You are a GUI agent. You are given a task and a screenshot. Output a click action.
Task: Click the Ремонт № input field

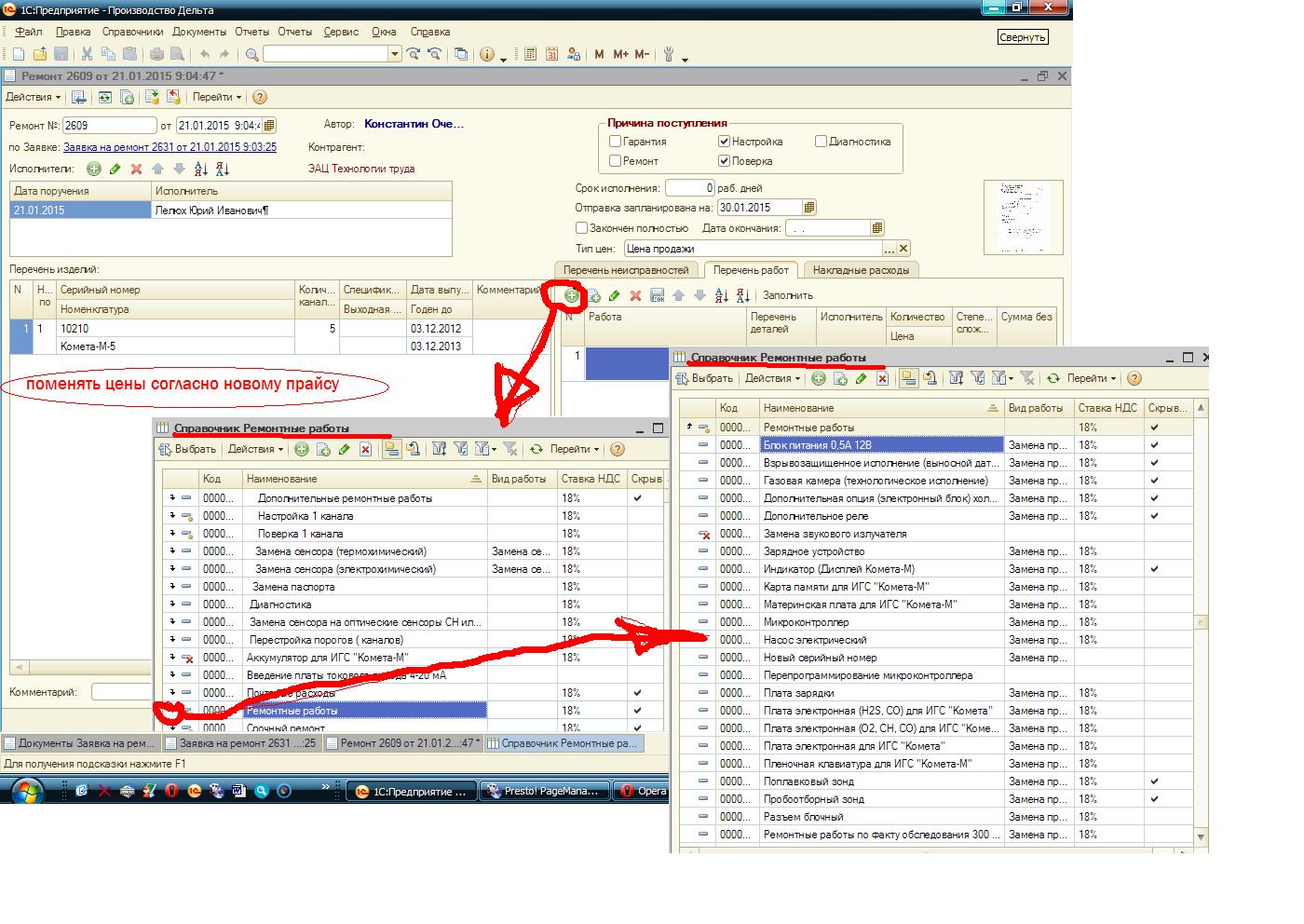(x=109, y=126)
